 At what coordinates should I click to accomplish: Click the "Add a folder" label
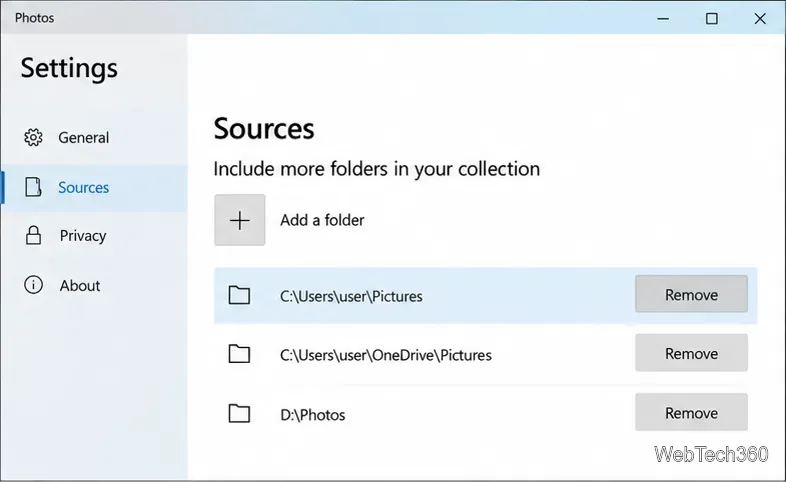click(322, 220)
